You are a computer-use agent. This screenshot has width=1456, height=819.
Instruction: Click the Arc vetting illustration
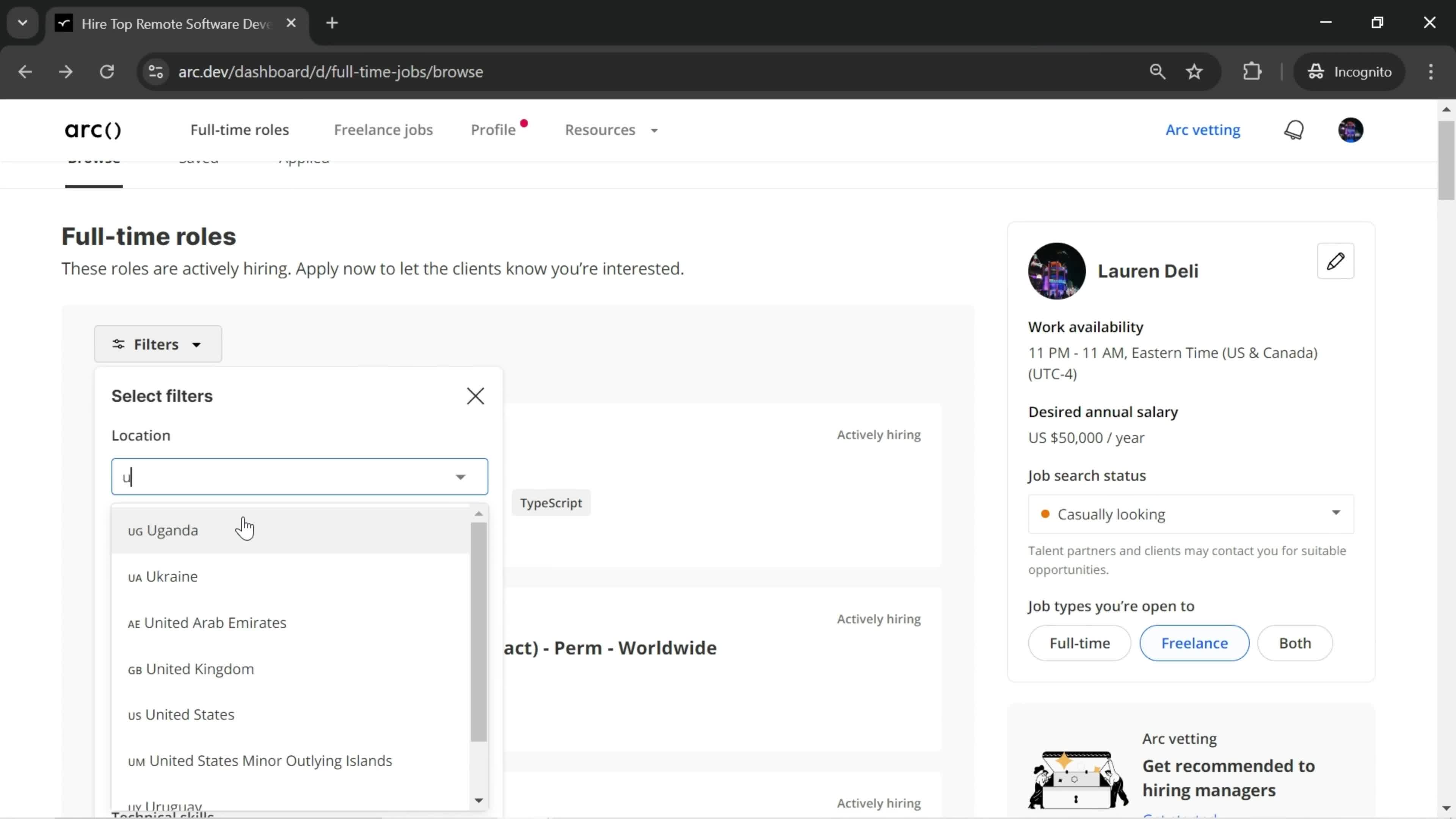(1078, 780)
